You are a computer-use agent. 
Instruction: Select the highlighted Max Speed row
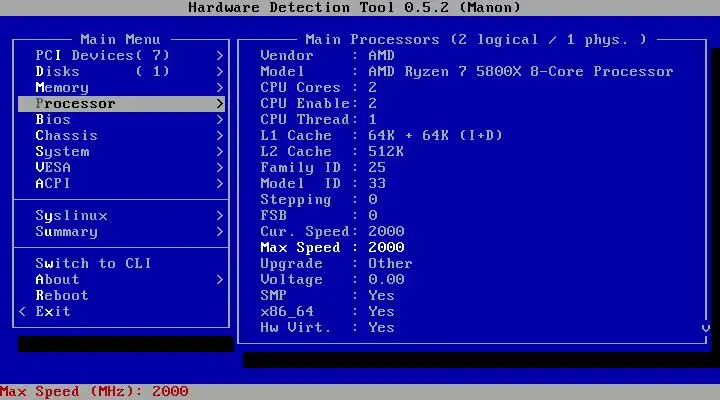tap(332, 248)
